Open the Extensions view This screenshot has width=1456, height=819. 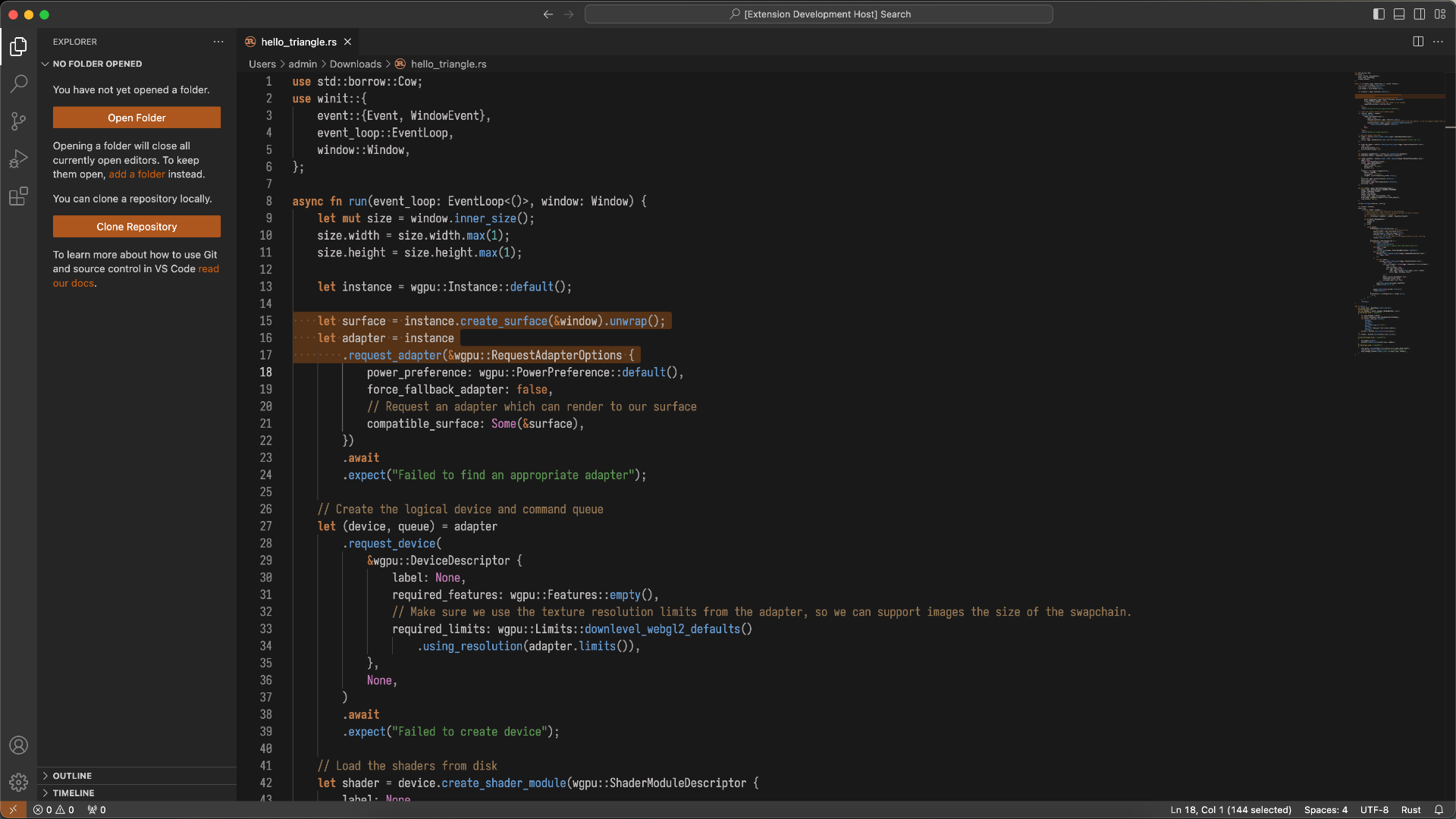tap(18, 197)
